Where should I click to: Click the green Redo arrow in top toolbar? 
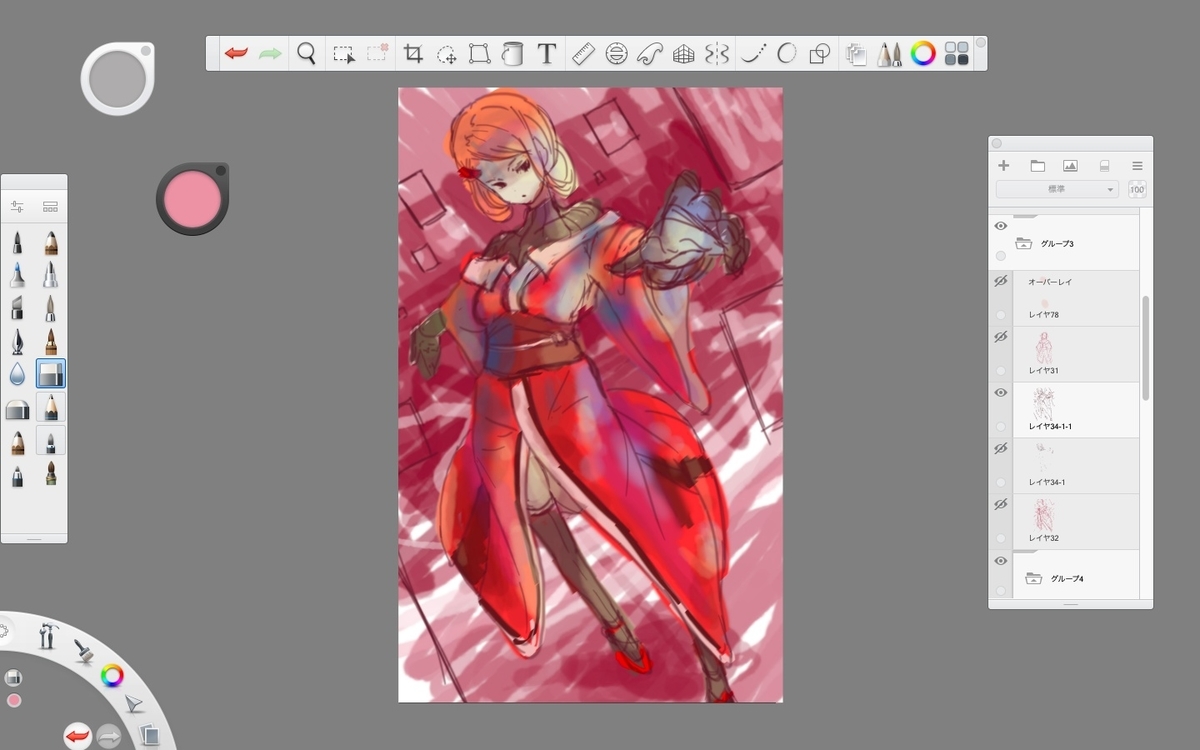coord(270,53)
